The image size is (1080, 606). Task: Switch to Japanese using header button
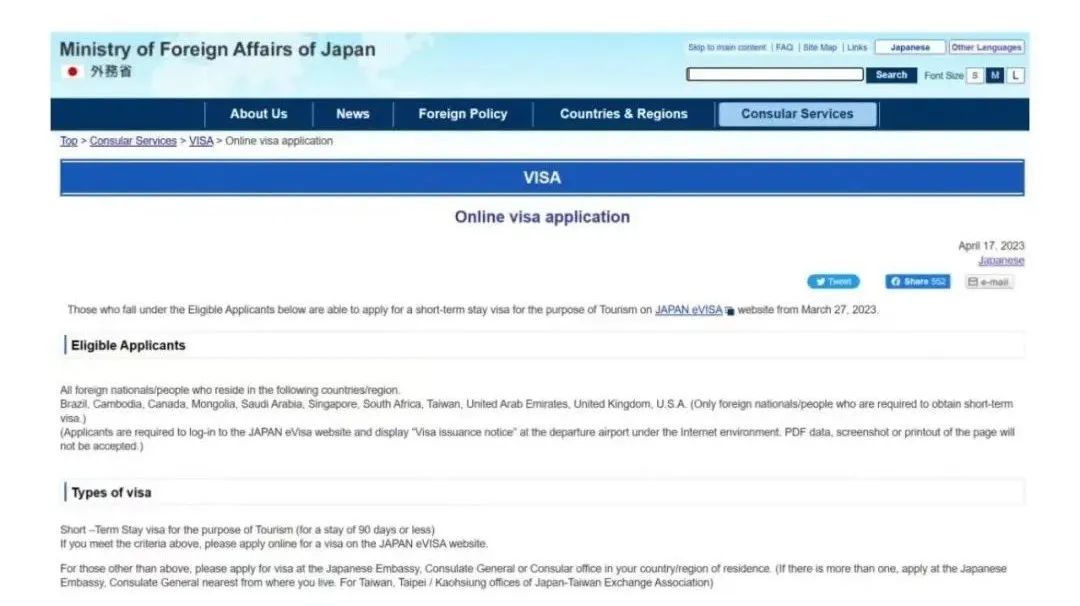(x=909, y=47)
